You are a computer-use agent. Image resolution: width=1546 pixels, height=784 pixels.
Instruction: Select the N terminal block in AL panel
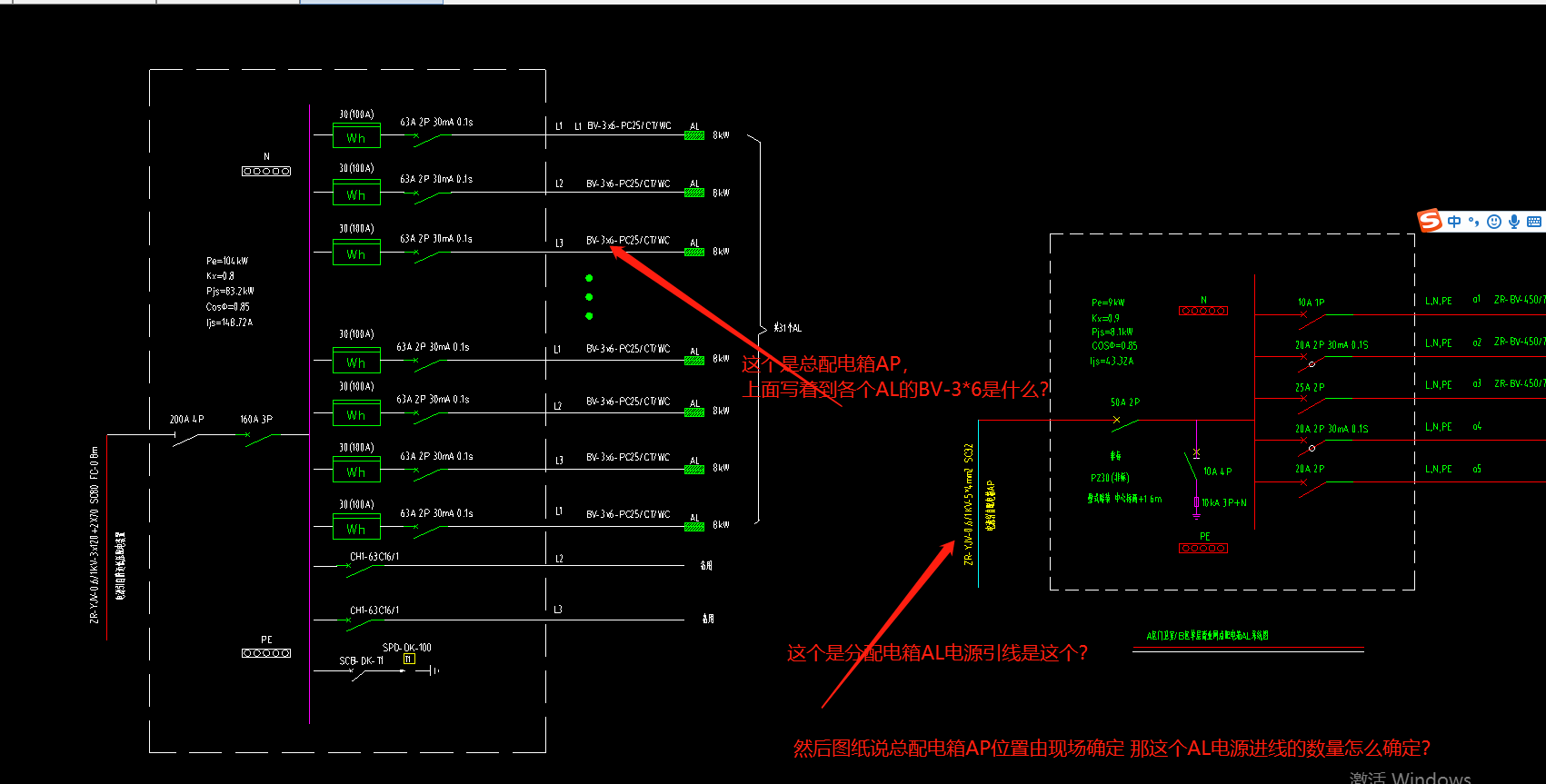(1203, 311)
